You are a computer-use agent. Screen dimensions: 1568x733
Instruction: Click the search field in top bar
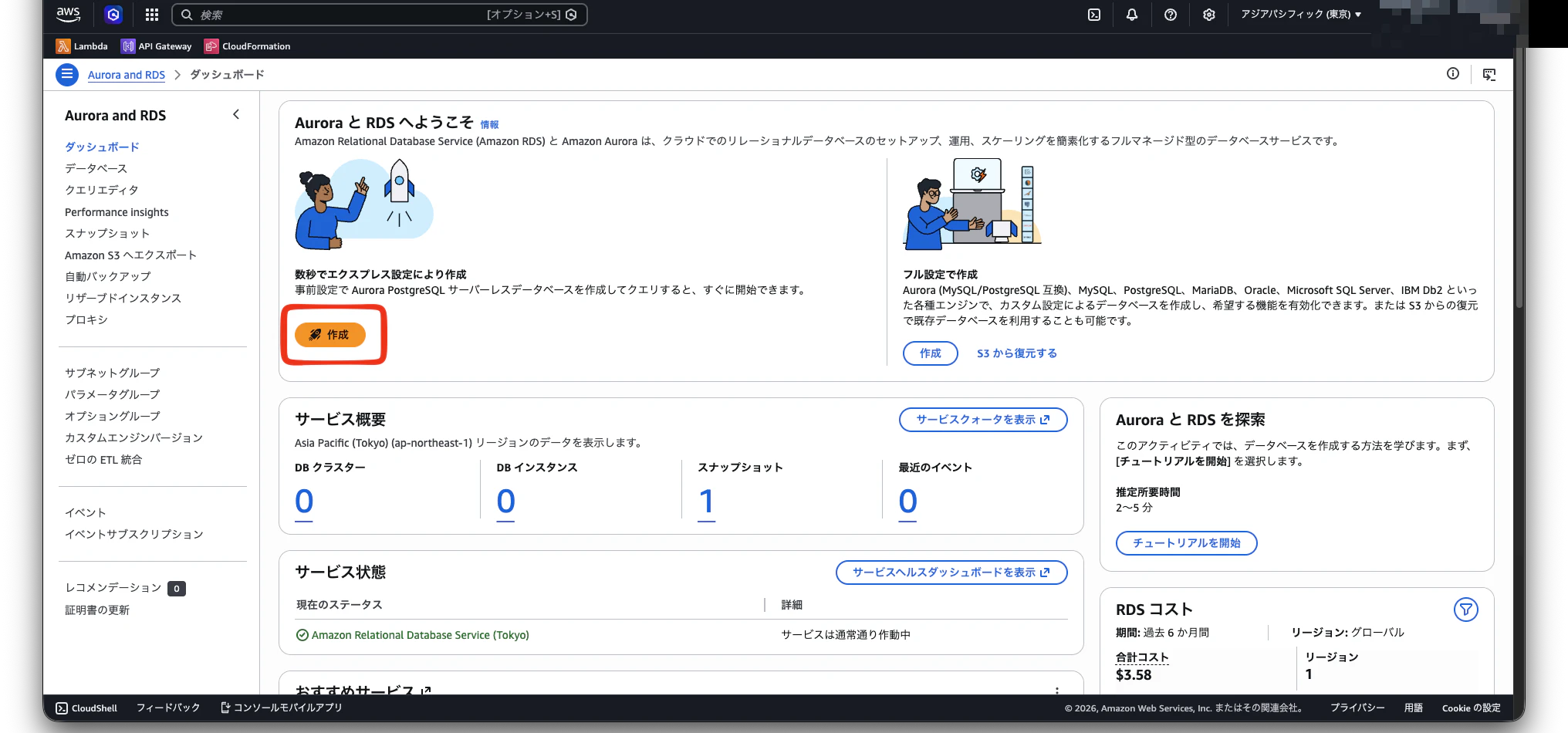coord(379,15)
